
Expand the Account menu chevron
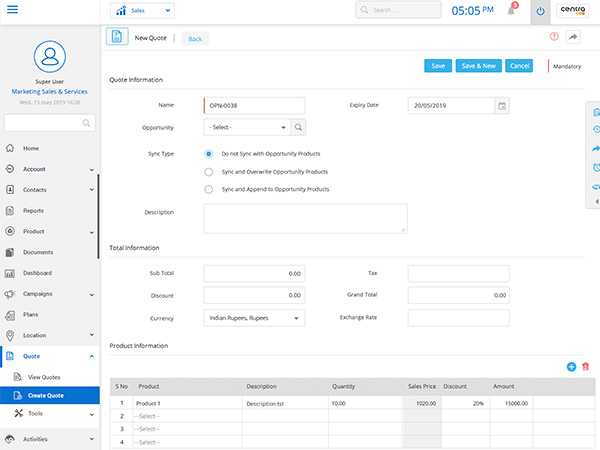click(91, 170)
